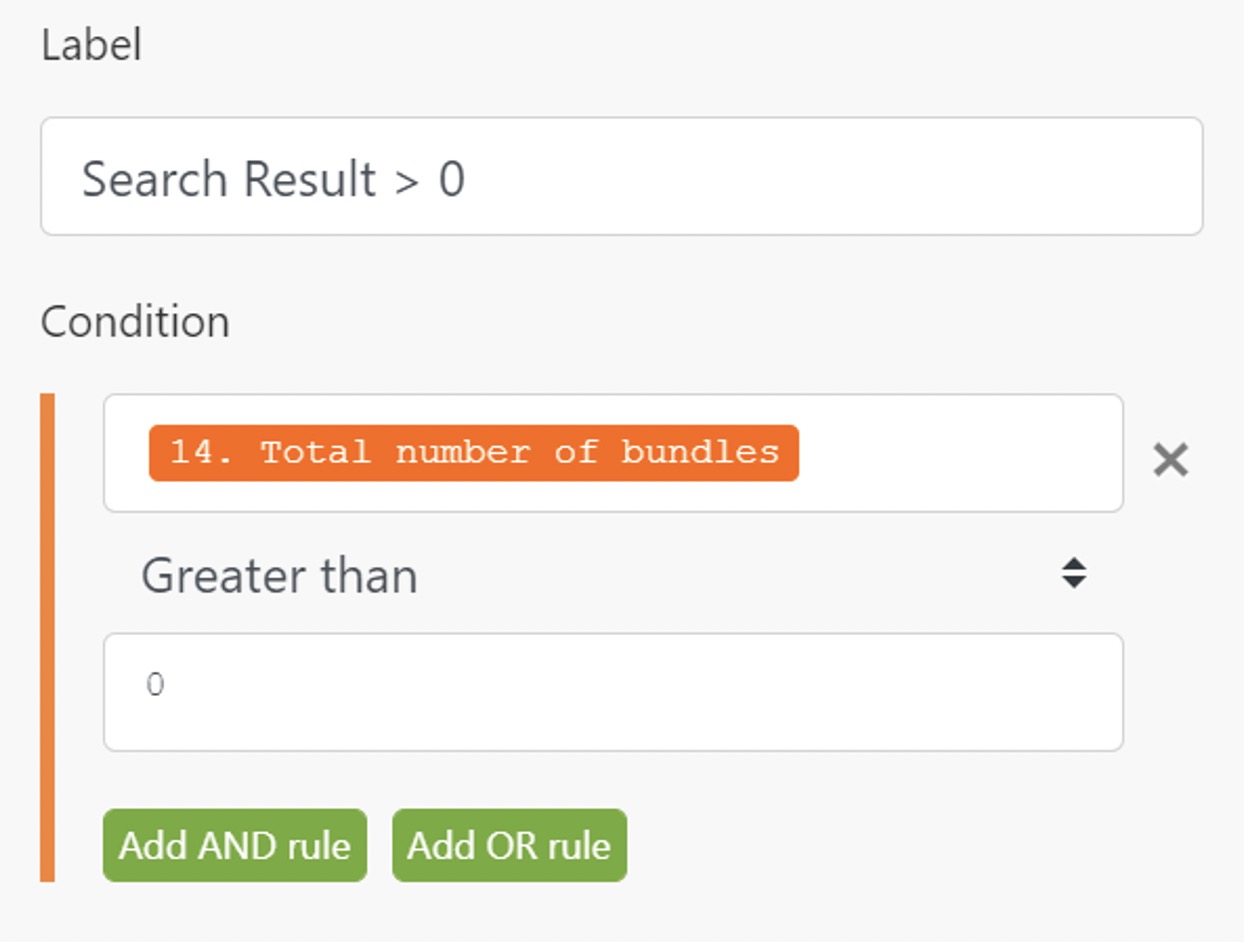Click the digit 0 in the comparison value box
Viewport: 1244px width, 942px height.
155,686
